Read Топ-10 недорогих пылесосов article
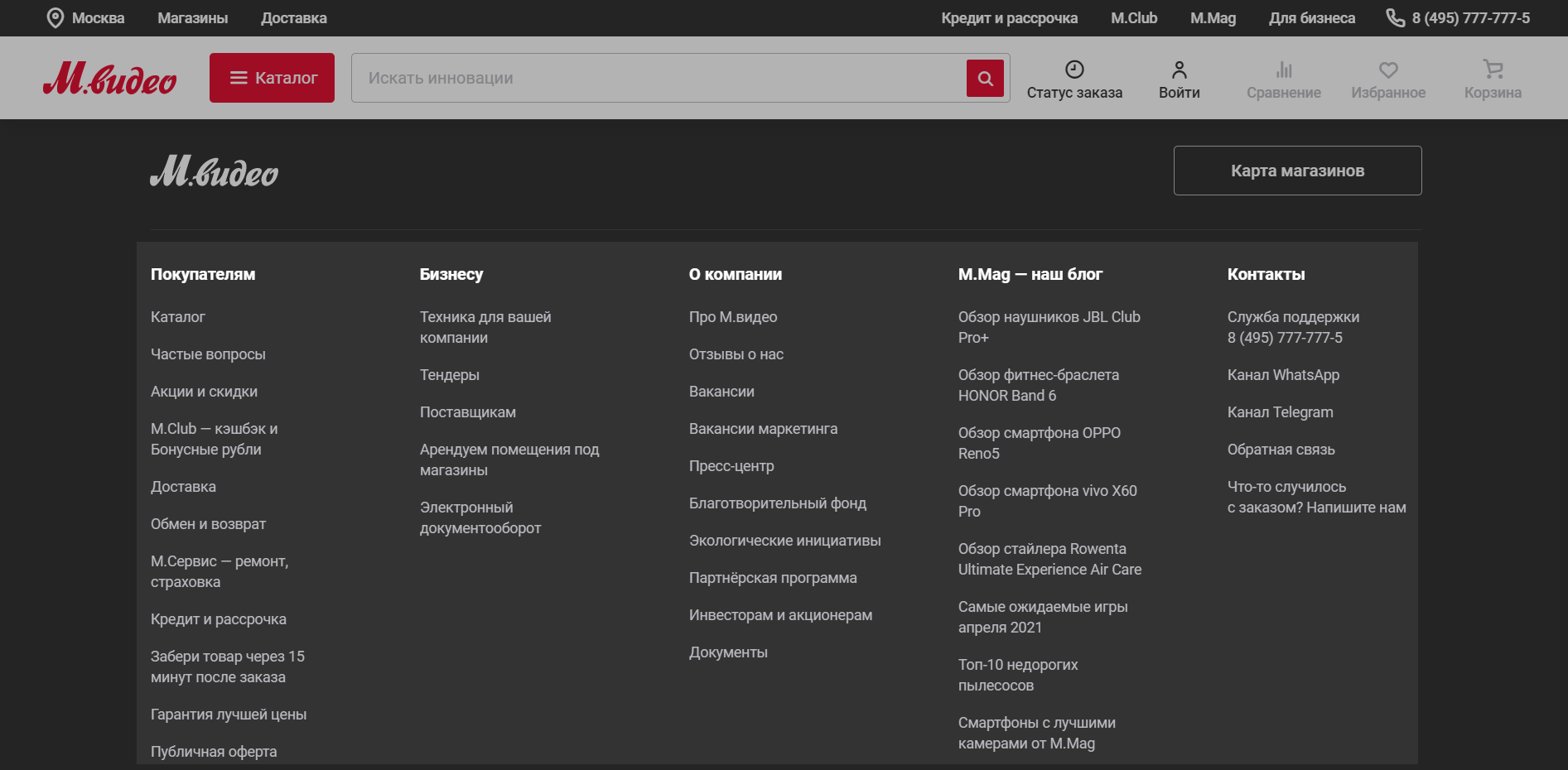1568x770 pixels. coord(1018,675)
